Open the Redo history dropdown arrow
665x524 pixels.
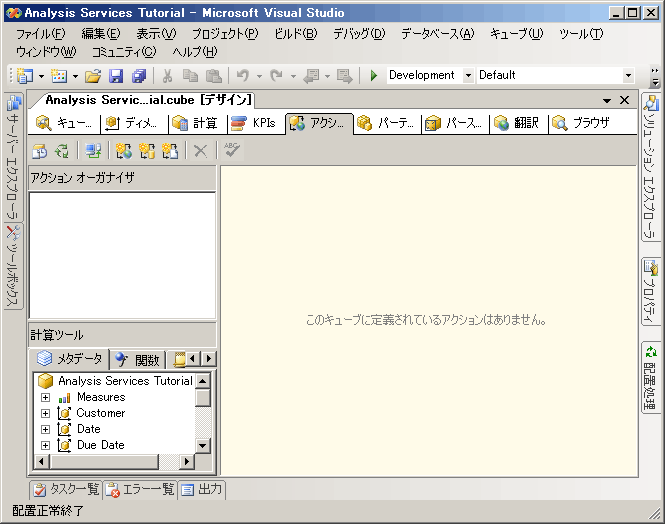click(293, 77)
